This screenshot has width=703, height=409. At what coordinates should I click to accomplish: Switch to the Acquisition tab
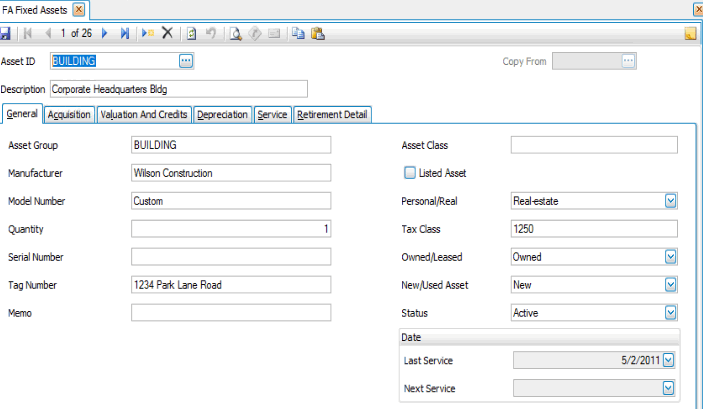click(69, 115)
